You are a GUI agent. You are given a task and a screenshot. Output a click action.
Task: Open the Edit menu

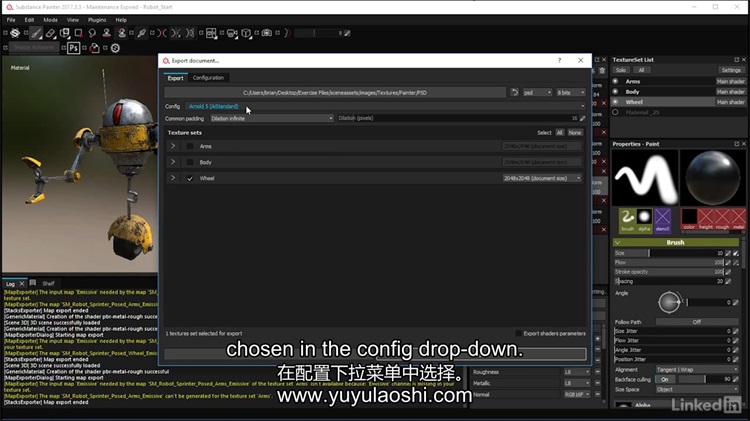pos(29,20)
